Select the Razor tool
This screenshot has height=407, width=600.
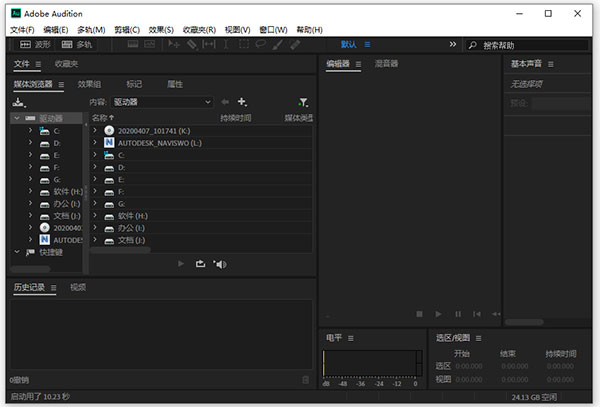192,44
